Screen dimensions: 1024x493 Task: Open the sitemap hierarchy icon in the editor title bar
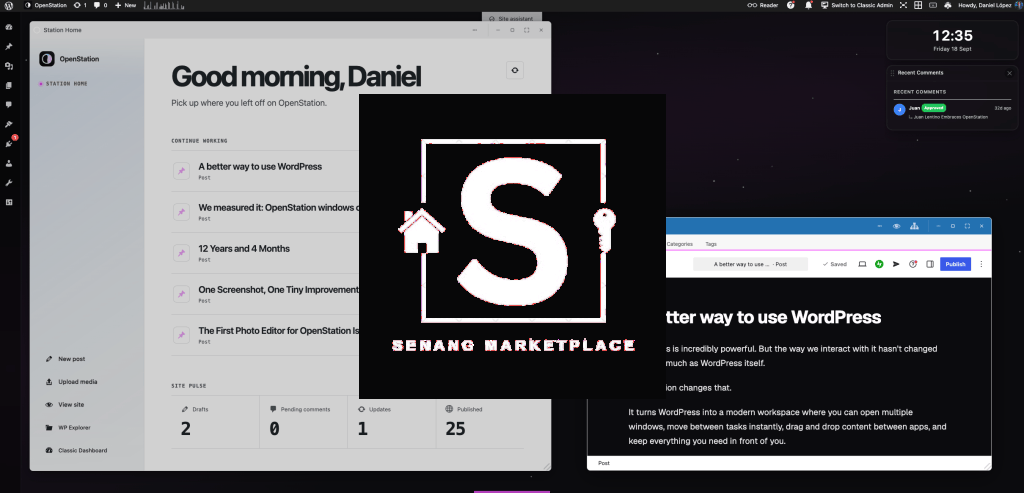(x=914, y=226)
